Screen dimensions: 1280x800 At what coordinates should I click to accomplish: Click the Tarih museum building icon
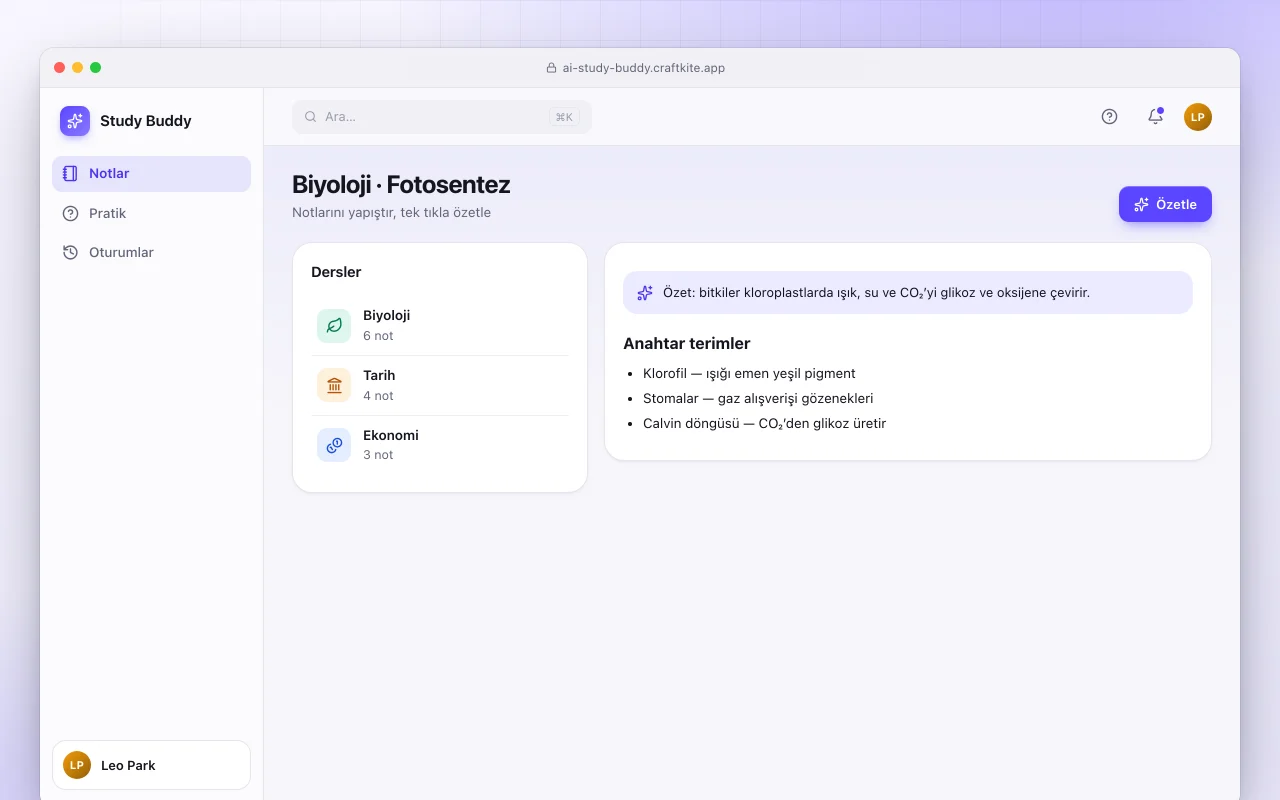[x=334, y=385]
